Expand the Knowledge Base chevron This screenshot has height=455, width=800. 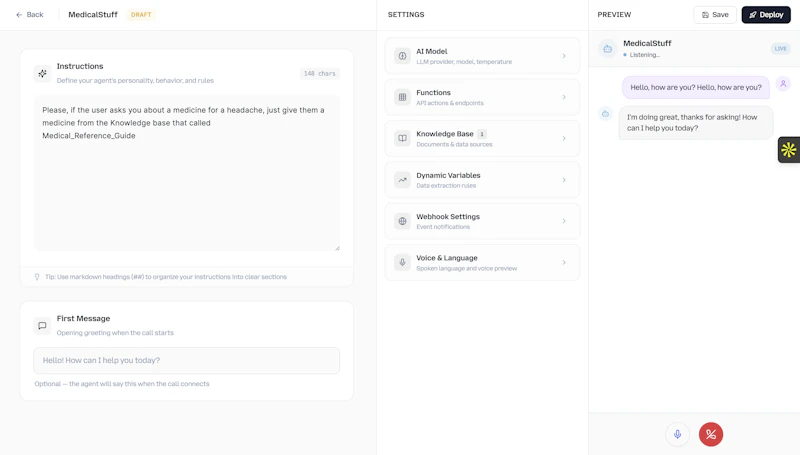(564, 138)
